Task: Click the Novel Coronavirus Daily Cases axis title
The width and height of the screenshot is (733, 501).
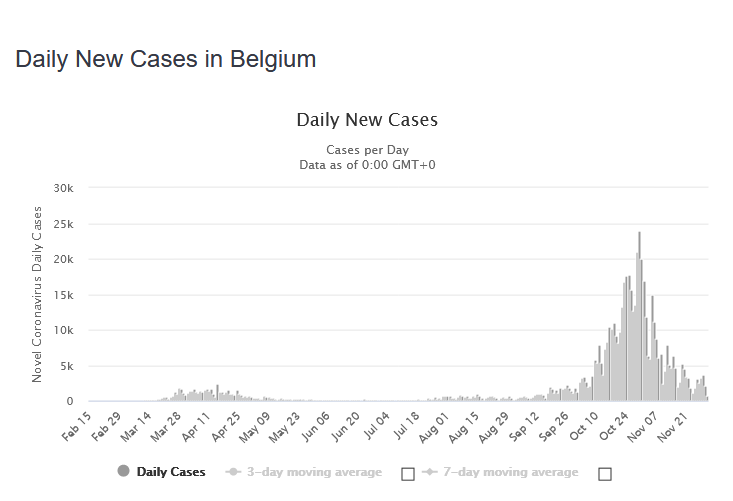Action: click(38, 294)
